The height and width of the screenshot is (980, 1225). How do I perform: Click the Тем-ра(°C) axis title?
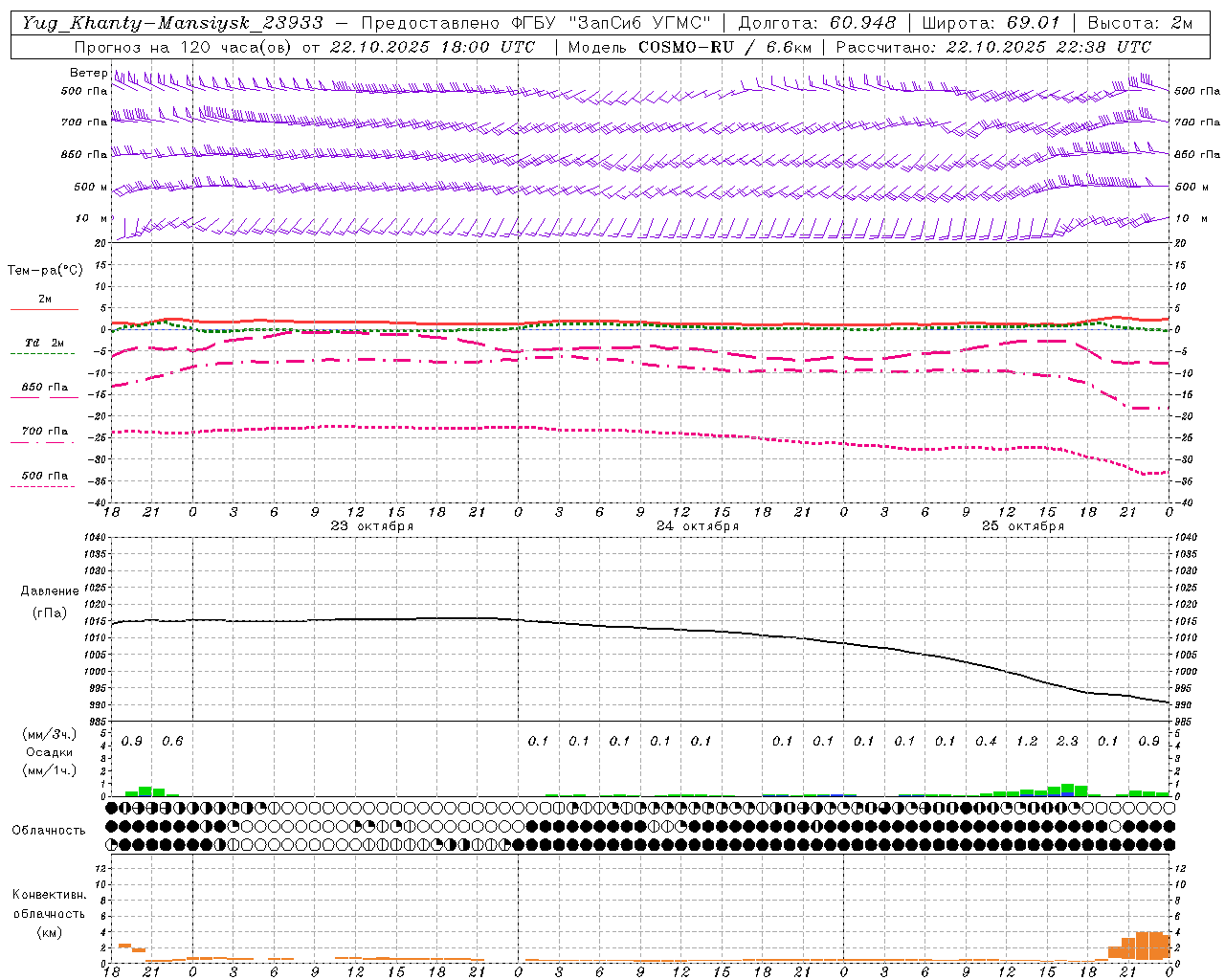[x=45, y=271]
